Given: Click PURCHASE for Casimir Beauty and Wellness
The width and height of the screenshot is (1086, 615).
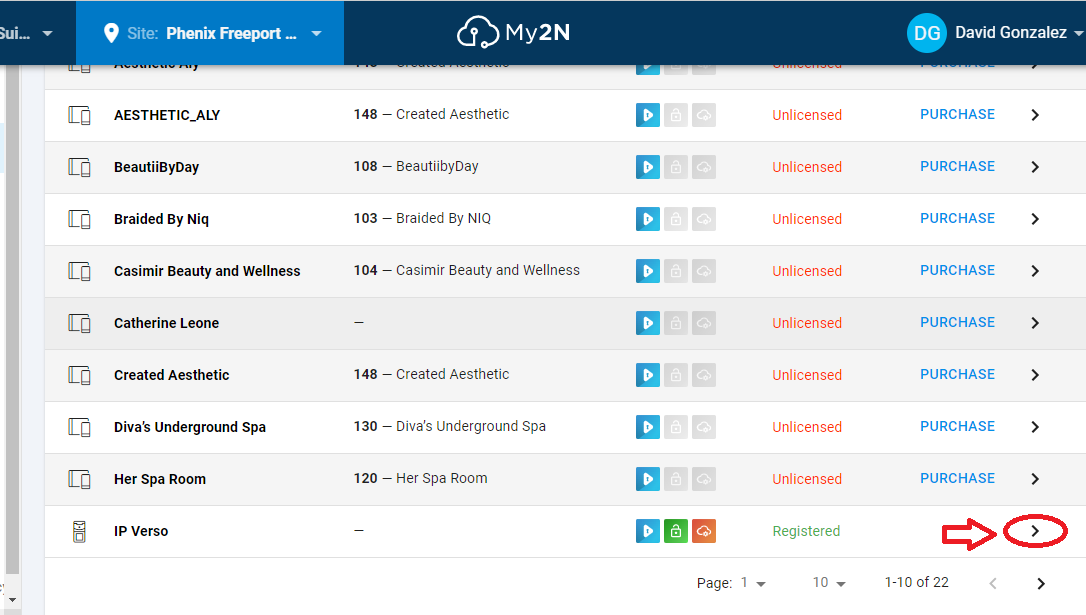Looking at the screenshot, I should pos(957,270).
